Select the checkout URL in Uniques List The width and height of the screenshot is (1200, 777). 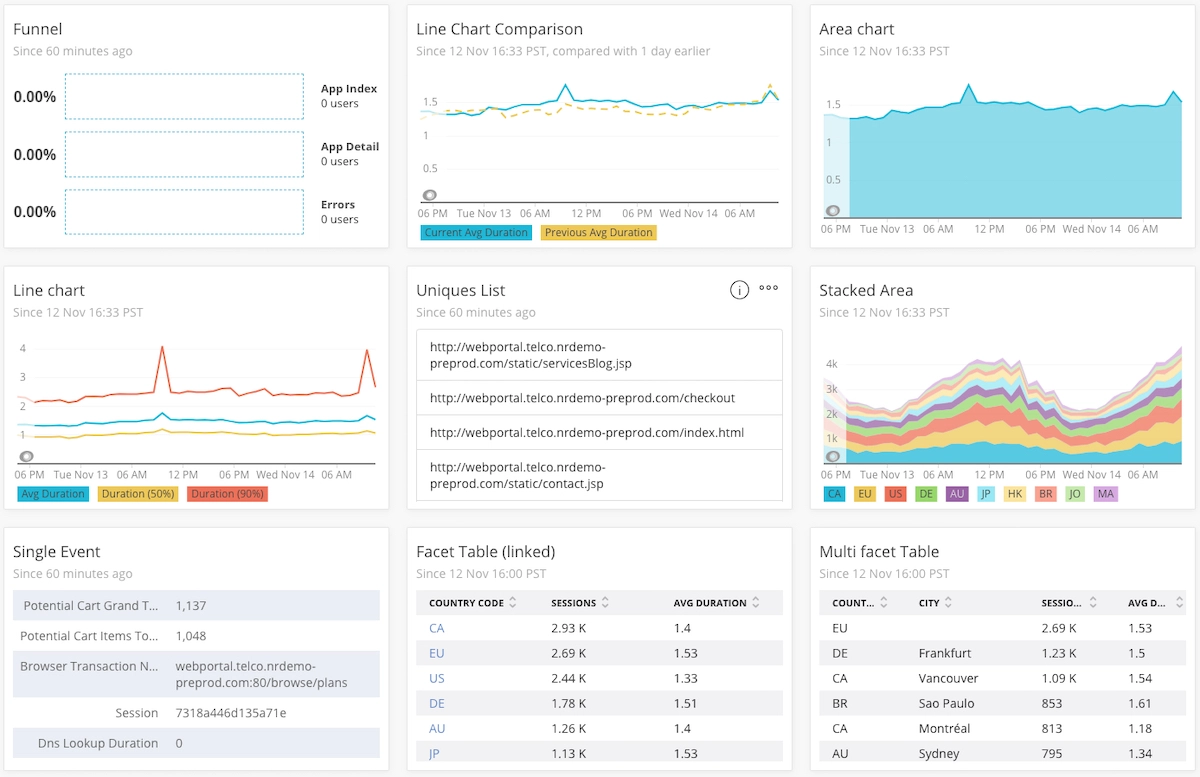(x=599, y=398)
